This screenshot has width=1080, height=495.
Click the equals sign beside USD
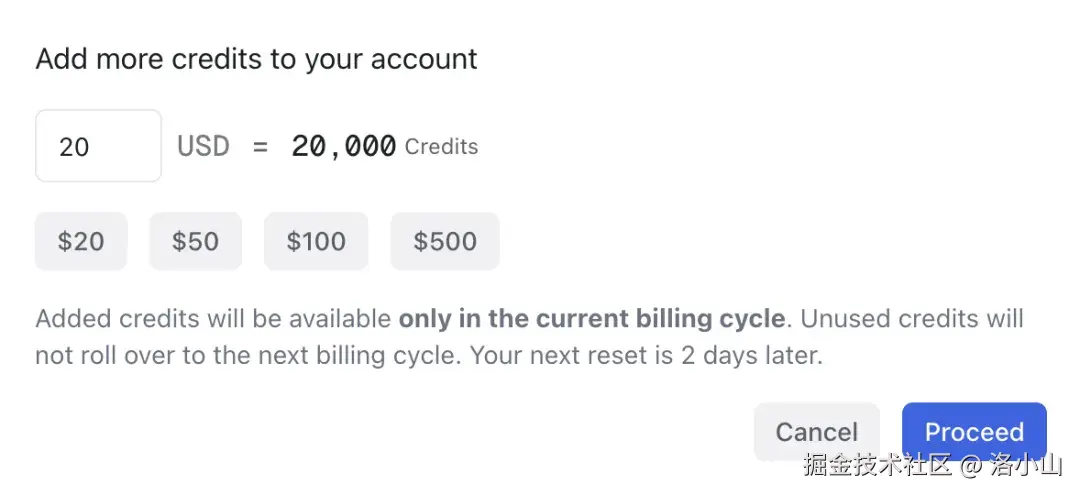point(261,147)
